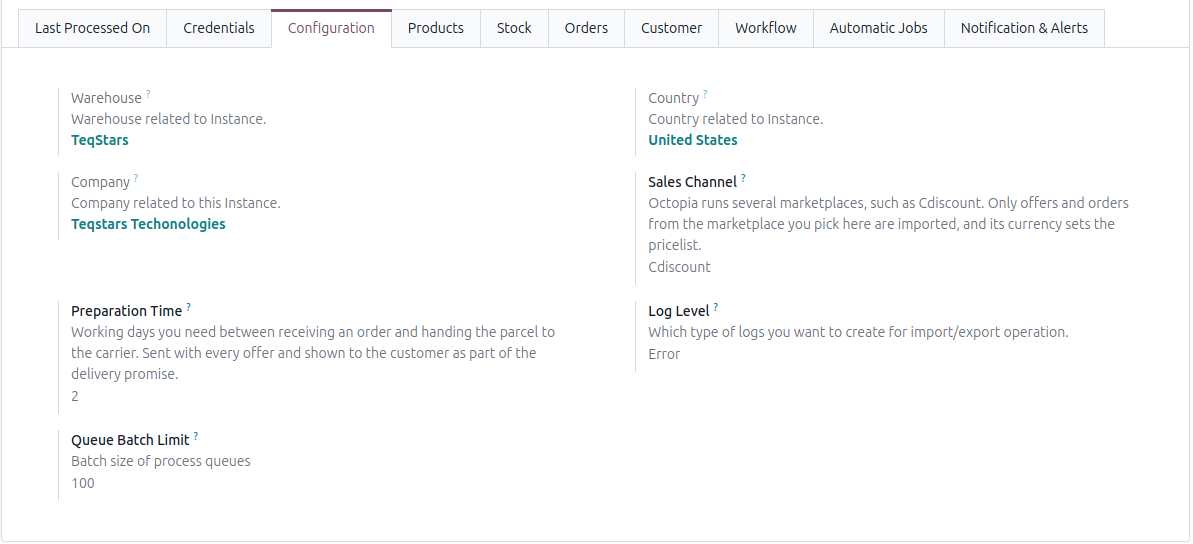Click the help icon next to Log Level

click(x=716, y=307)
